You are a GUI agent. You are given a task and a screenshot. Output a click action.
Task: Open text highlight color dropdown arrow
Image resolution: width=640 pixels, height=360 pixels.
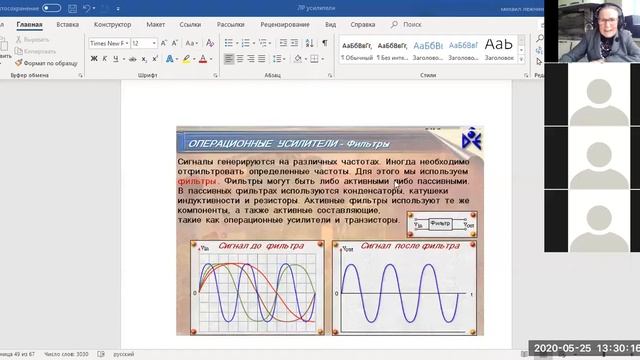[194, 59]
